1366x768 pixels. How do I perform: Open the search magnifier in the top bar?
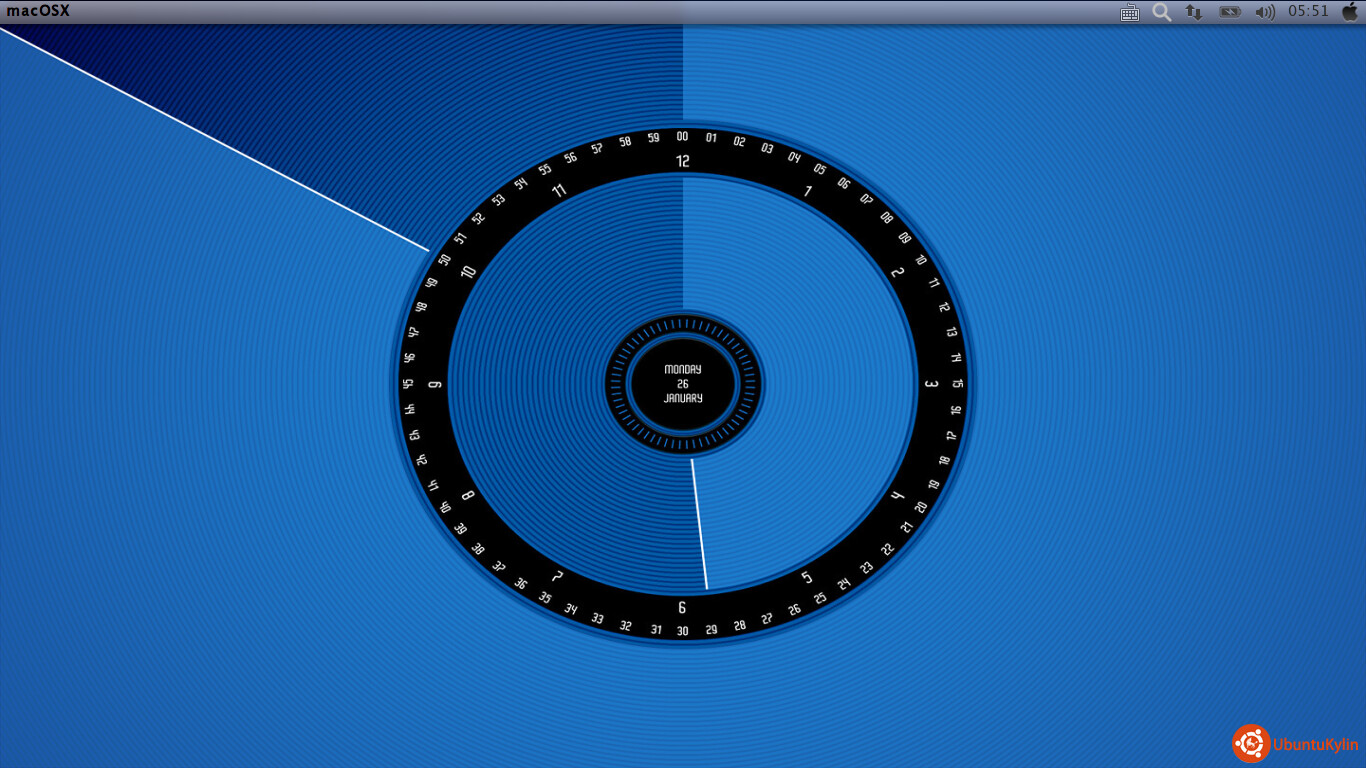(1161, 12)
